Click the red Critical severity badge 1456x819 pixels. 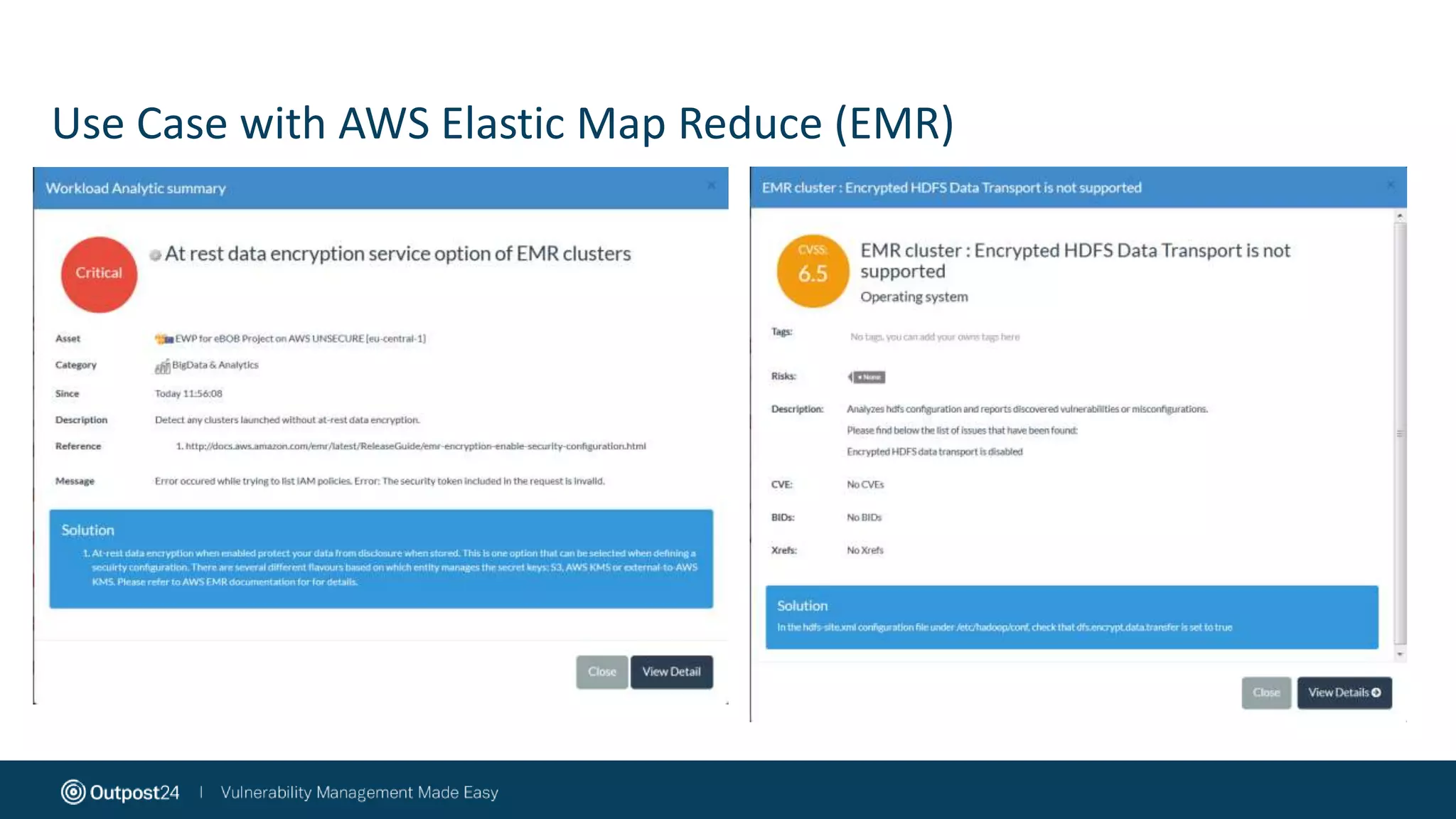coord(99,274)
